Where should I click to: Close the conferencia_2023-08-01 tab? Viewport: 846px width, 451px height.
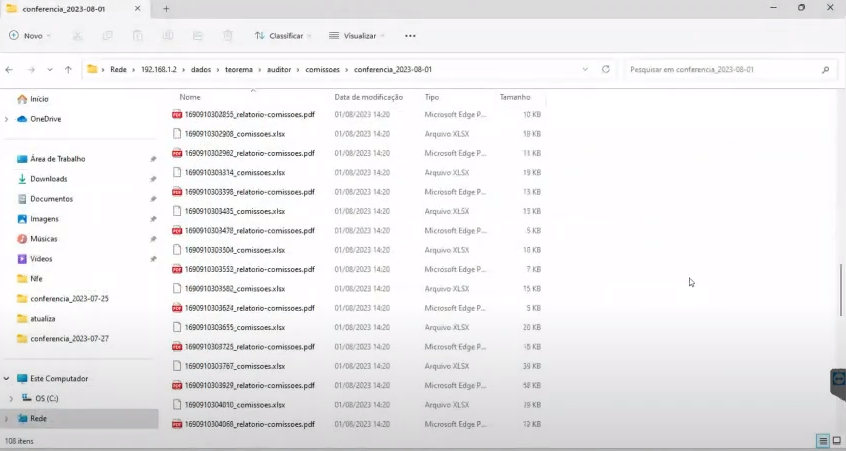pos(138,9)
